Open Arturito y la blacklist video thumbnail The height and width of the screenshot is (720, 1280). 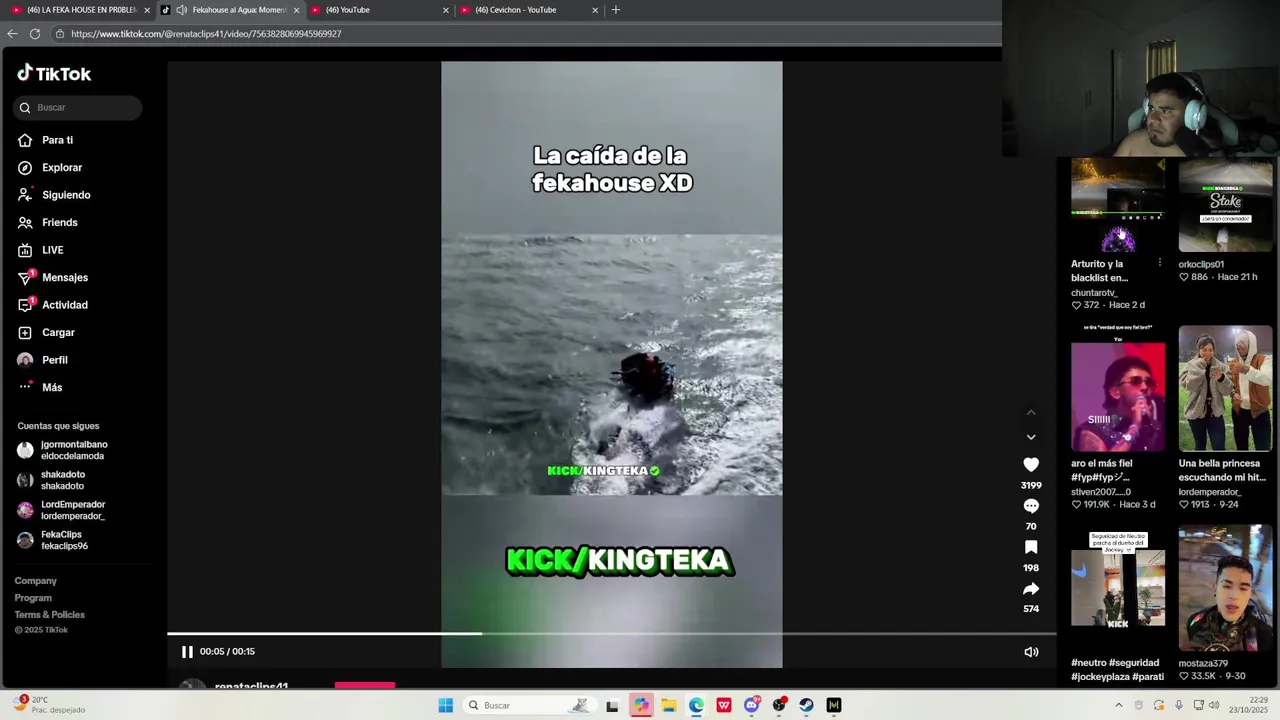pos(1118,206)
